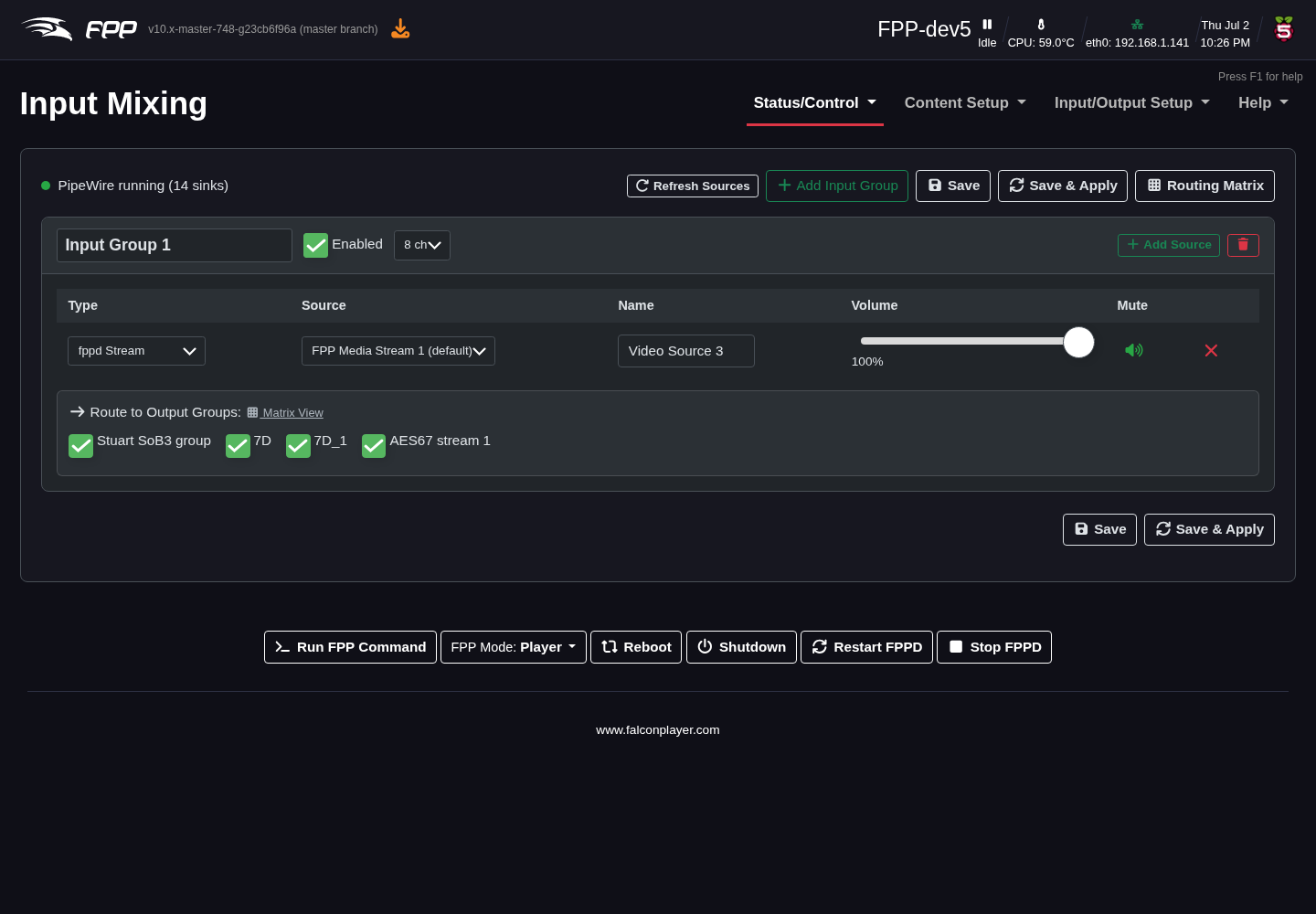Click Run FPP Command button
Viewport: 1316px width, 914px height.
(350, 647)
